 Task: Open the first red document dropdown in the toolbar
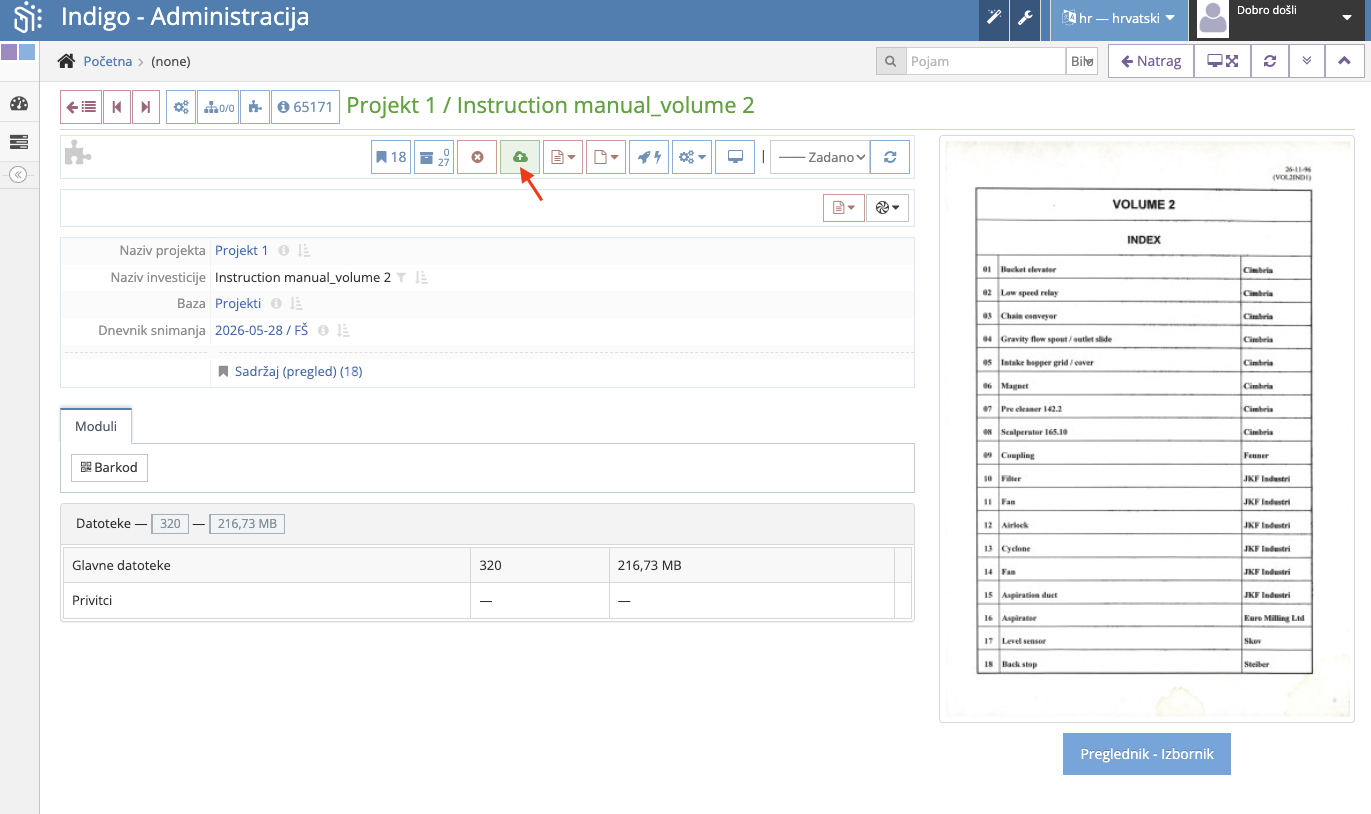[563, 157]
